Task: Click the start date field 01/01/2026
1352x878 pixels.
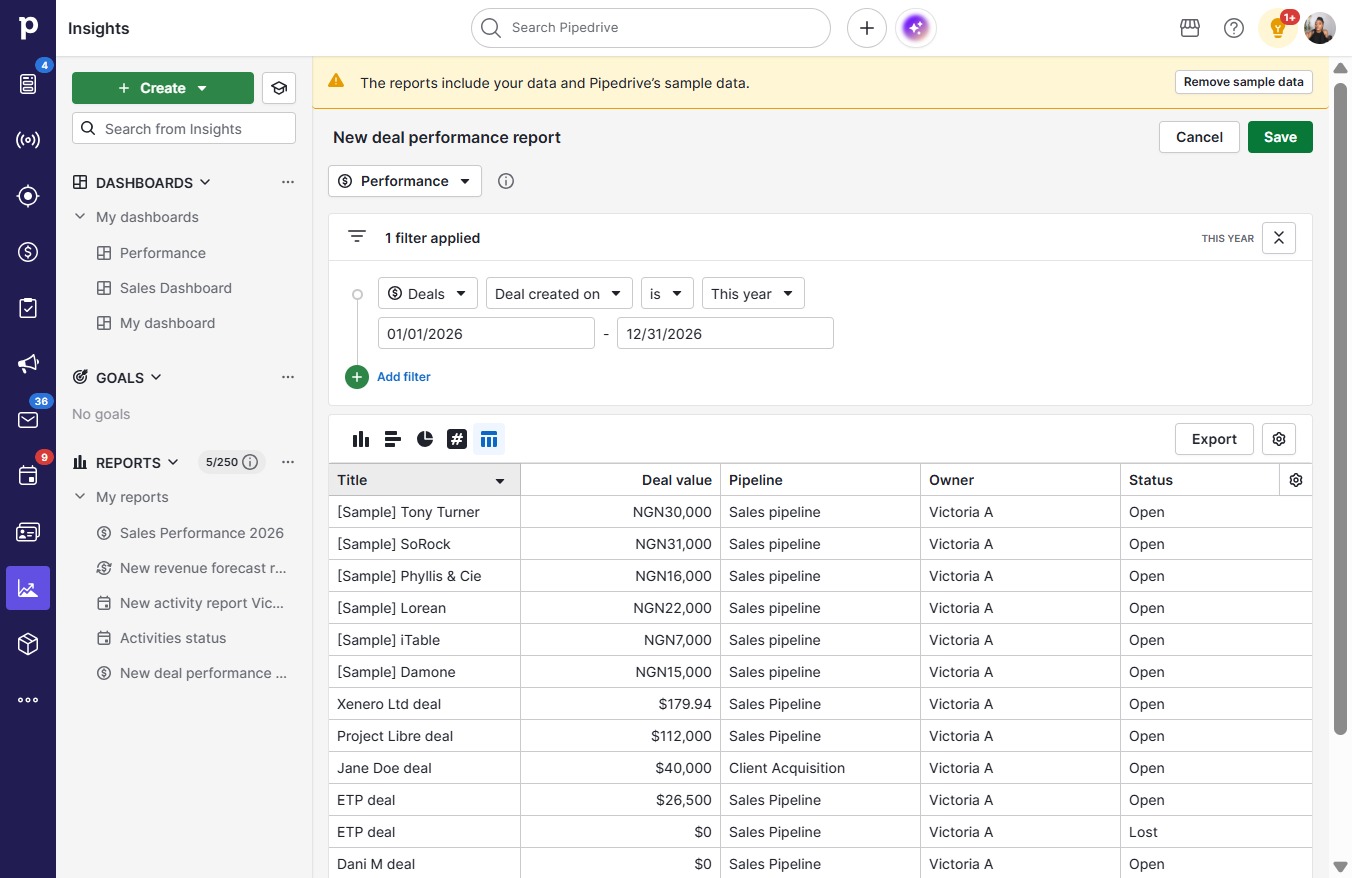Action: 486,333
